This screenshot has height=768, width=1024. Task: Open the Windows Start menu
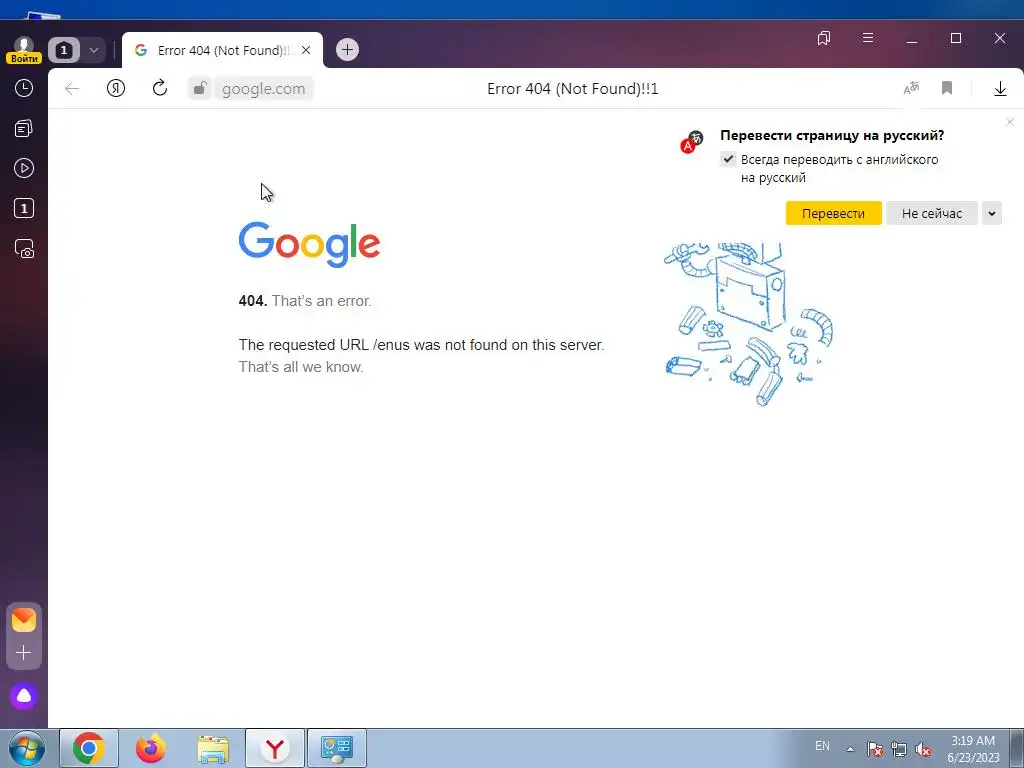(x=27, y=748)
